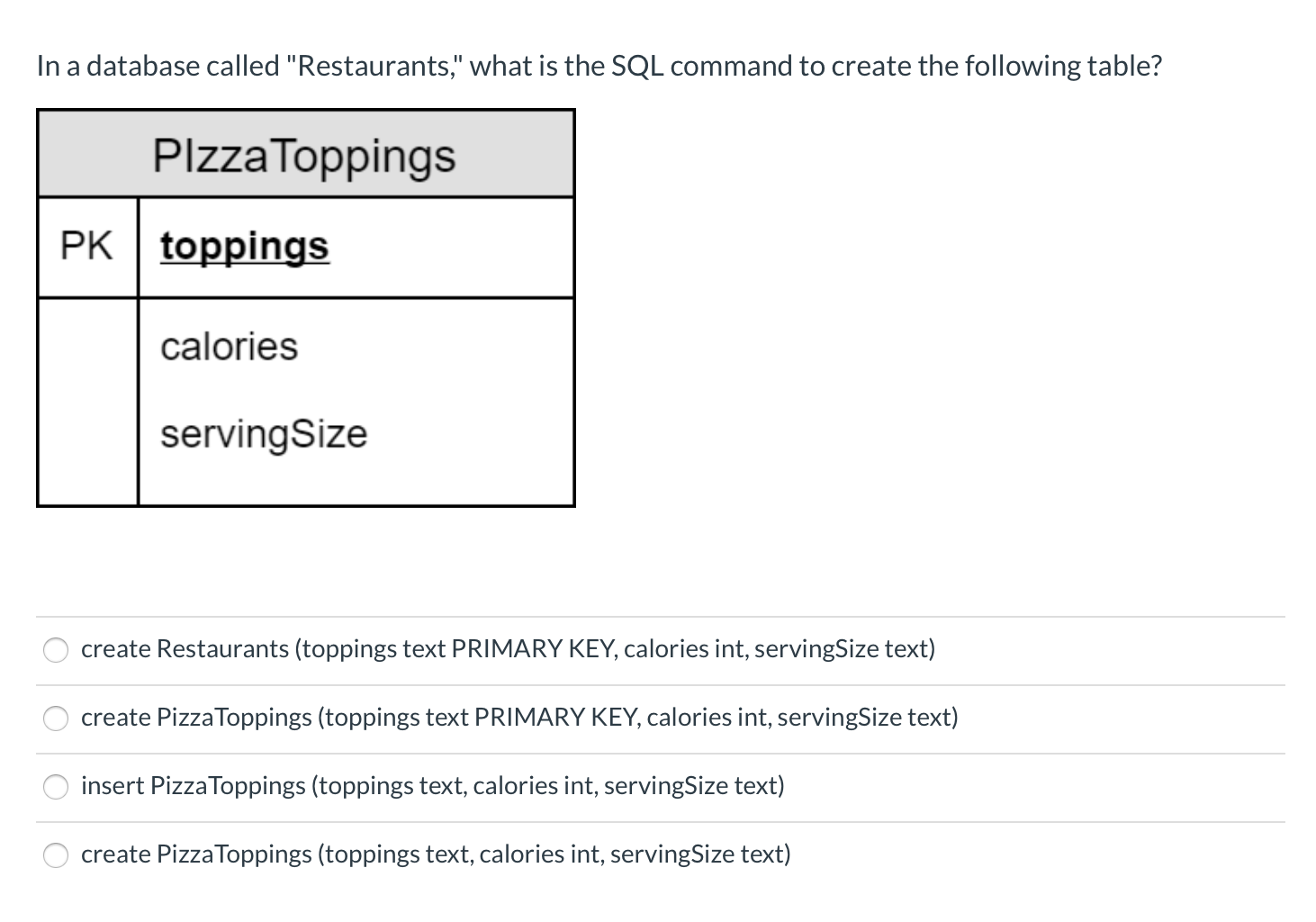1316x922 pixels.
Task: Click the empty cell below PK
Action: 86,401
